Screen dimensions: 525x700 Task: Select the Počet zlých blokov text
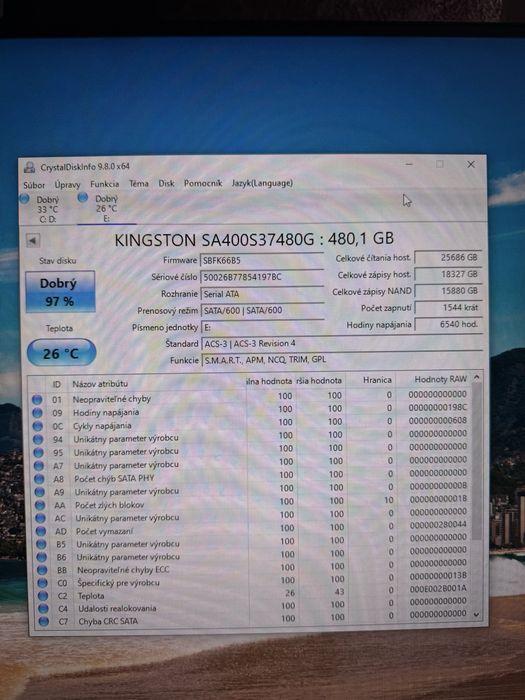click(x=109, y=504)
